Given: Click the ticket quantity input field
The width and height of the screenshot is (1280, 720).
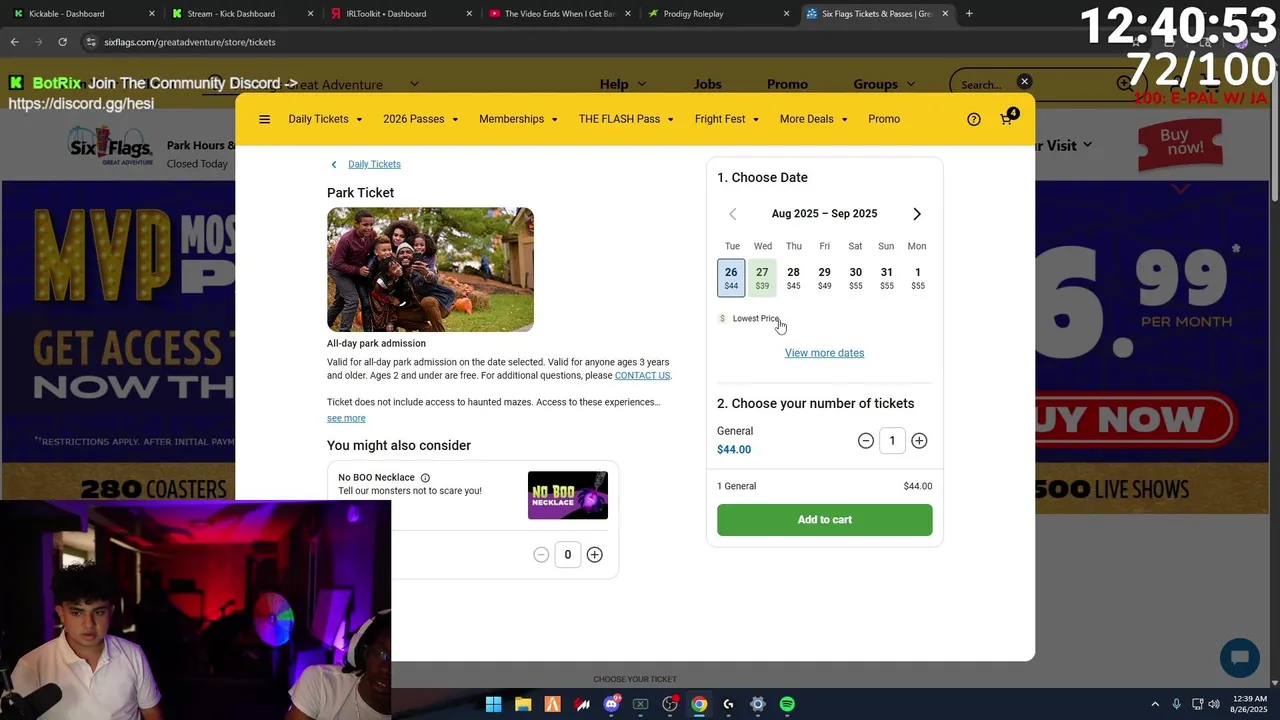Looking at the screenshot, I should point(892,441).
